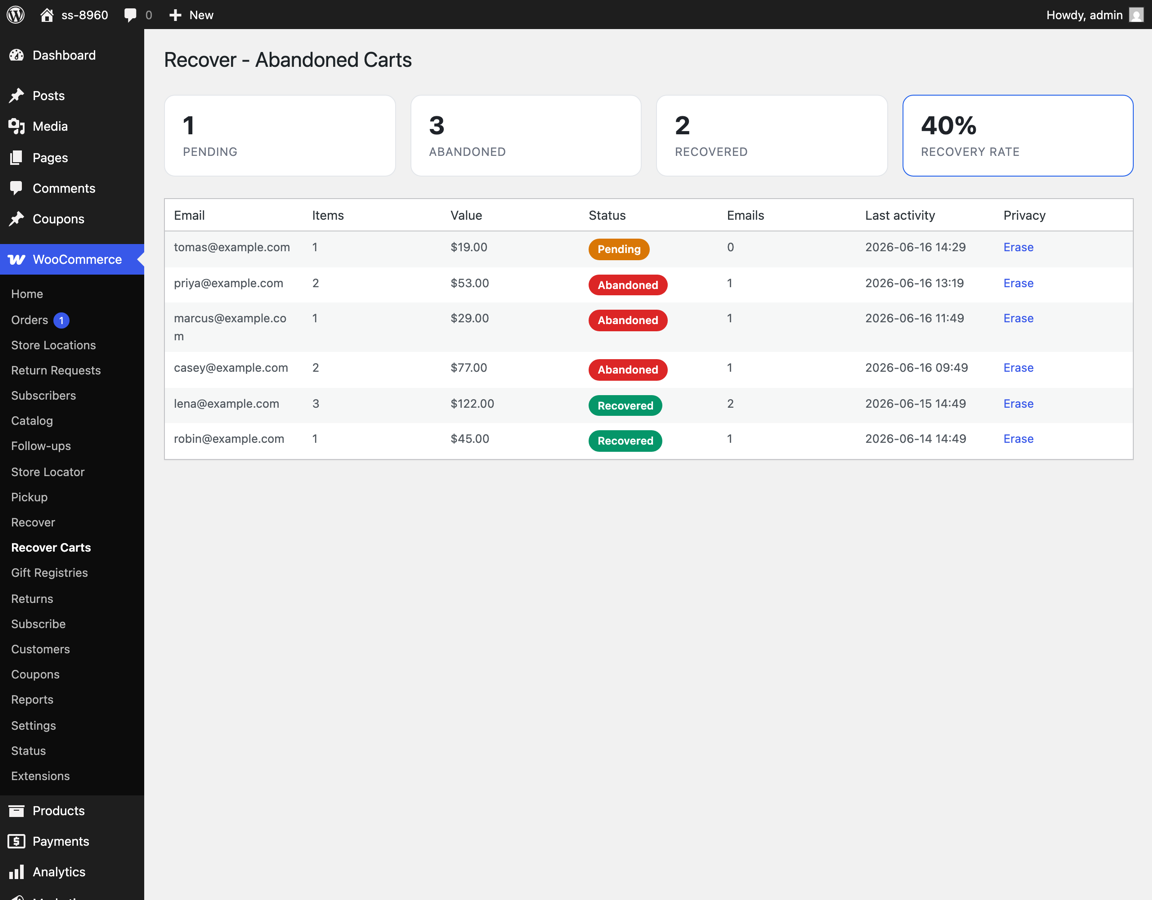Erase the robin@example.com cart
Viewport: 1152px width, 900px height.
(1018, 439)
